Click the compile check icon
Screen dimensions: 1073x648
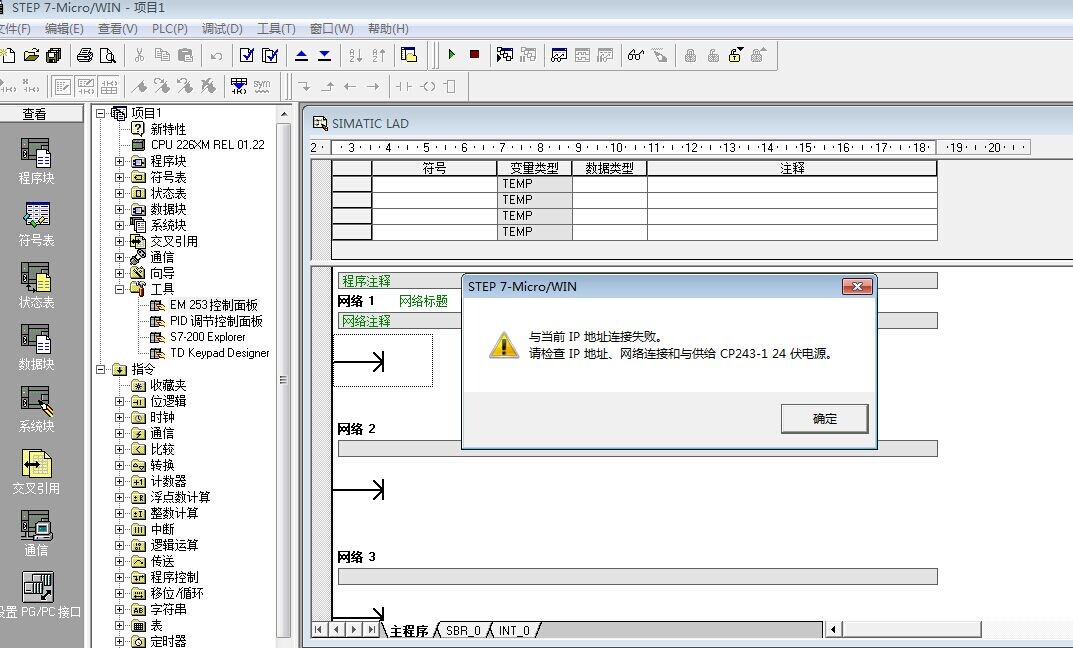click(x=247, y=55)
